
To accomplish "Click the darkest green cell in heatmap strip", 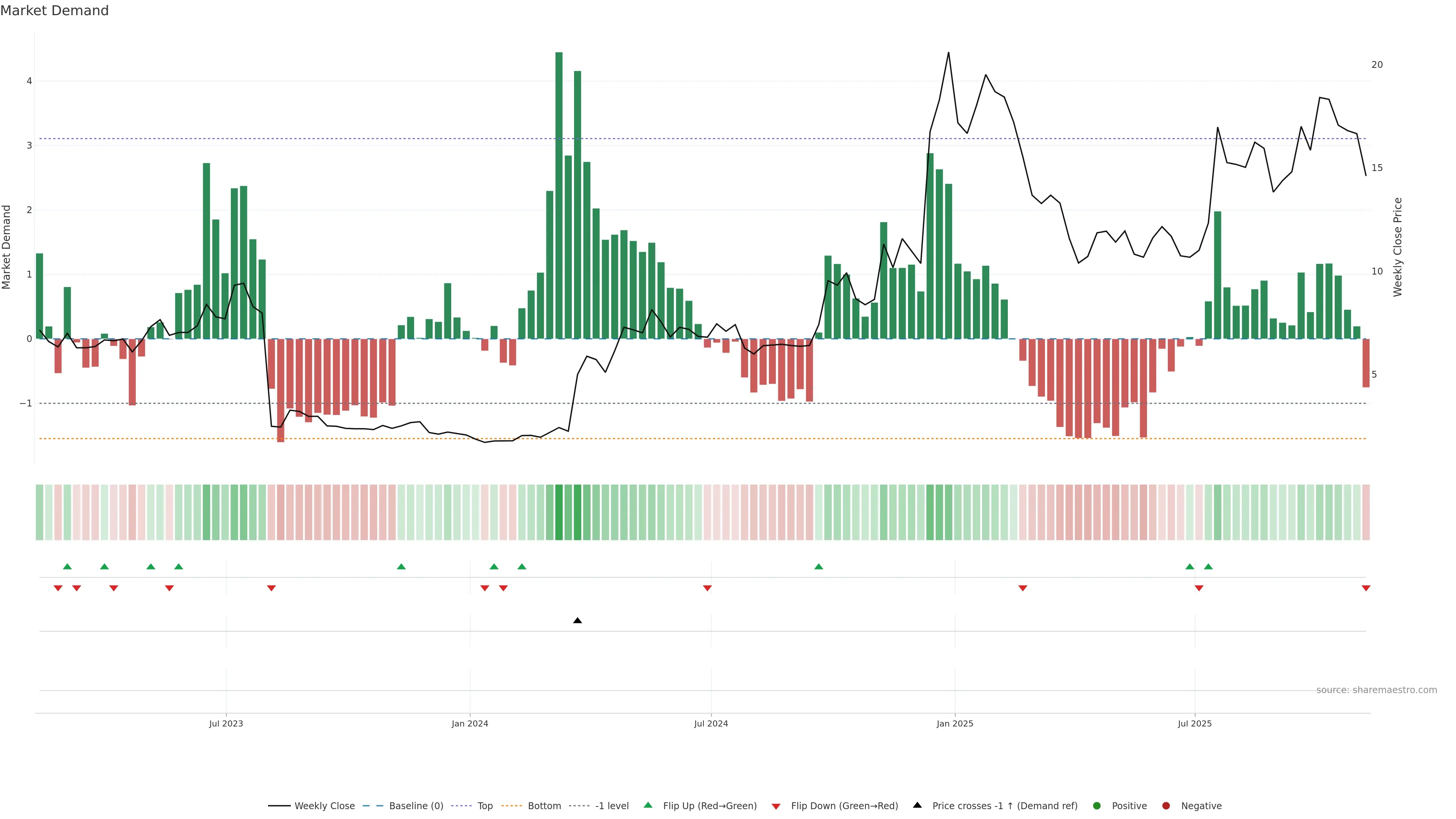I will 559,512.
